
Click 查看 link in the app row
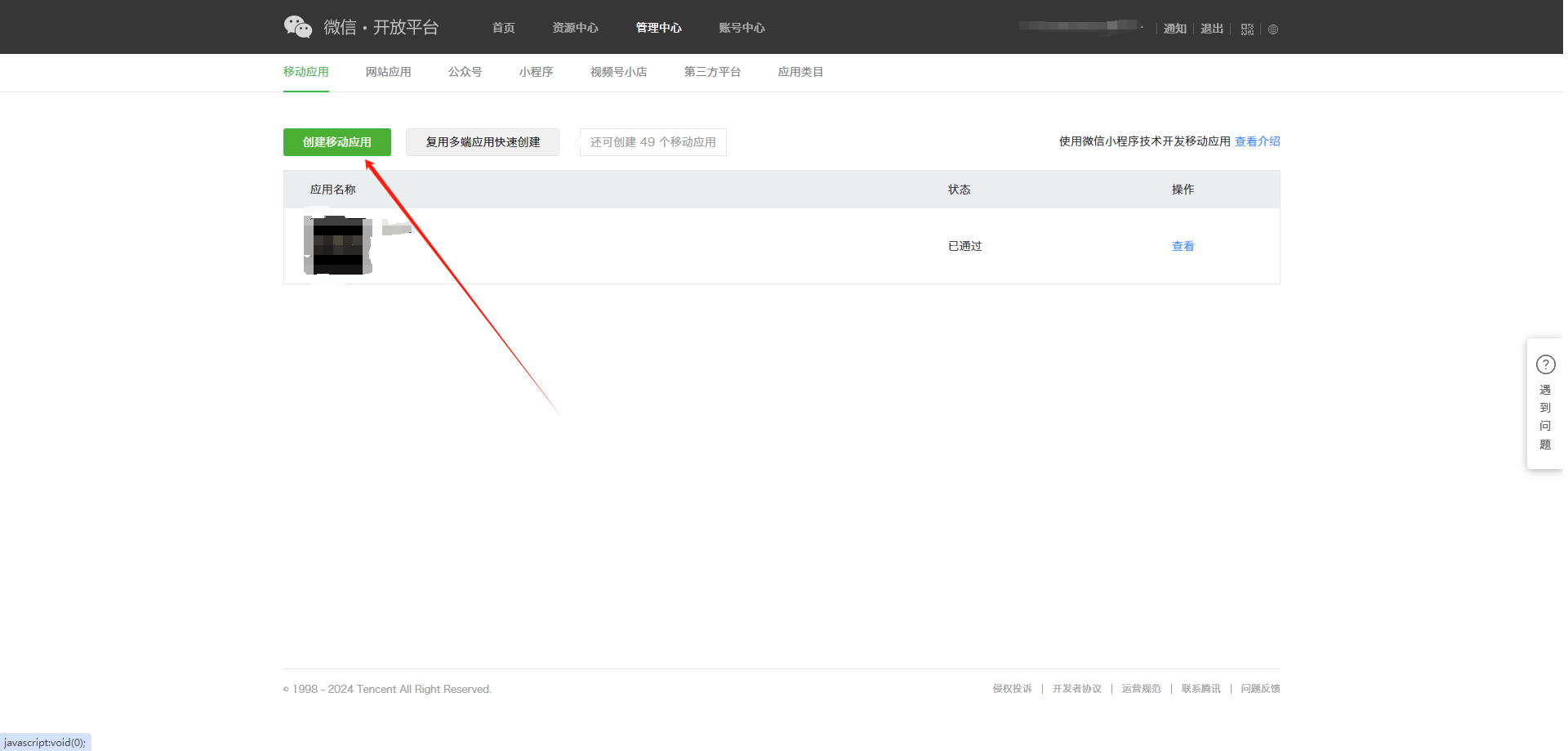point(1183,246)
